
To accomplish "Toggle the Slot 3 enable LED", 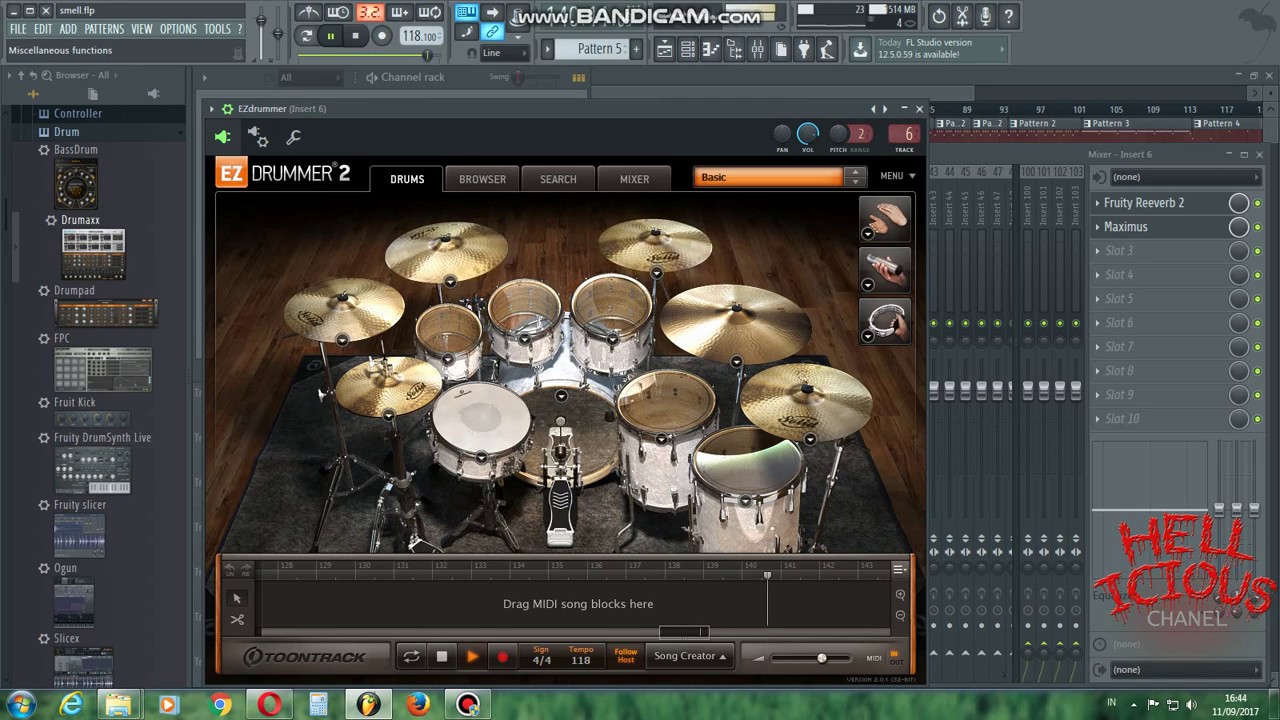I will coord(1257,251).
